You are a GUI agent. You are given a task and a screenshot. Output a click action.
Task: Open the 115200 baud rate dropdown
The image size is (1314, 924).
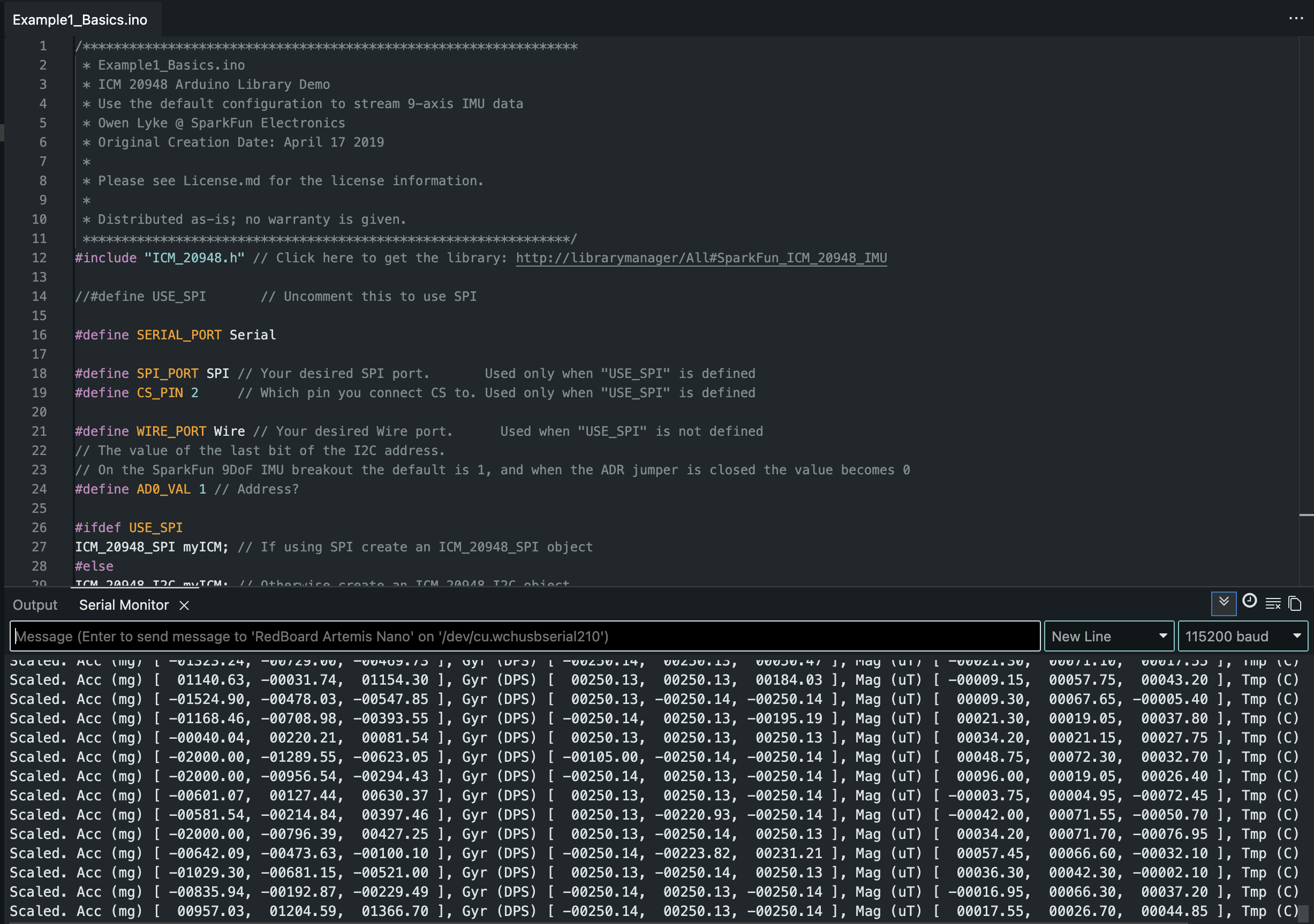[x=1242, y=636]
